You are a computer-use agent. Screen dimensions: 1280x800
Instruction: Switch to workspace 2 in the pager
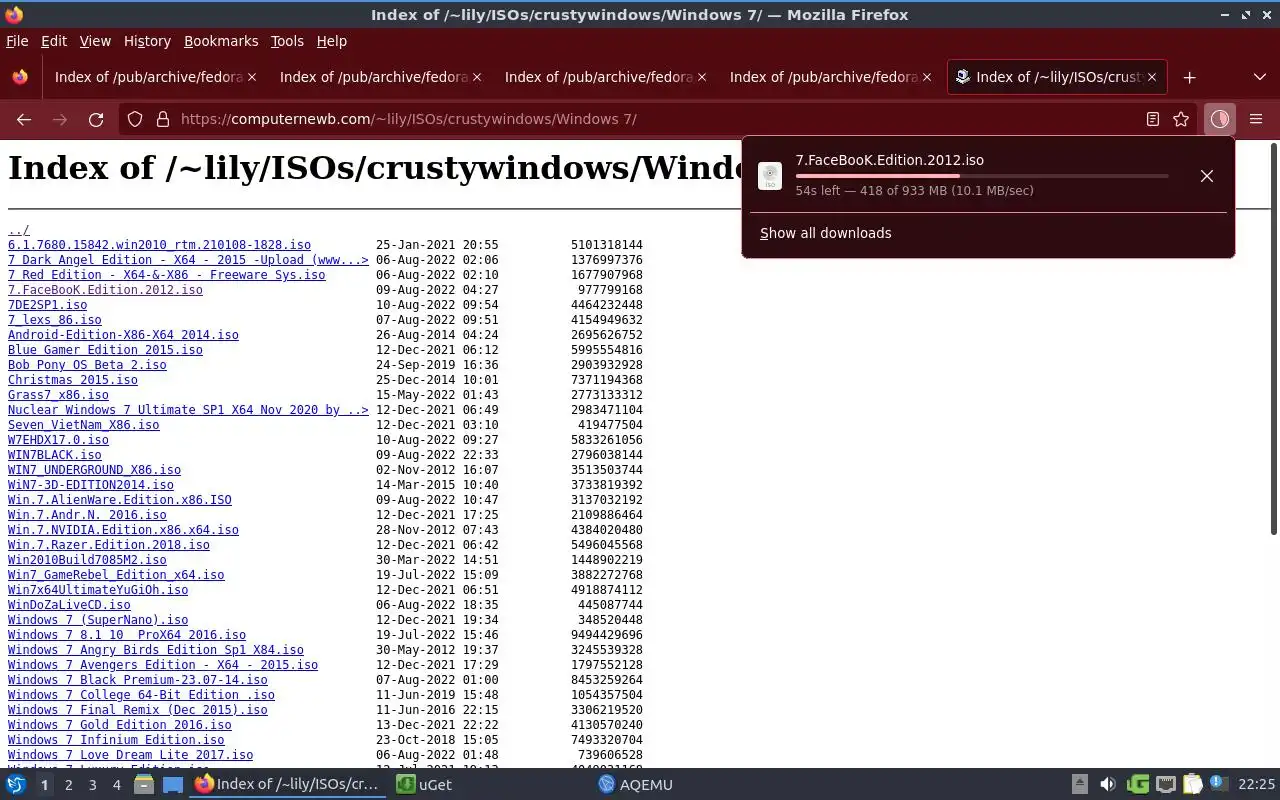pyautogui.click(x=68, y=785)
